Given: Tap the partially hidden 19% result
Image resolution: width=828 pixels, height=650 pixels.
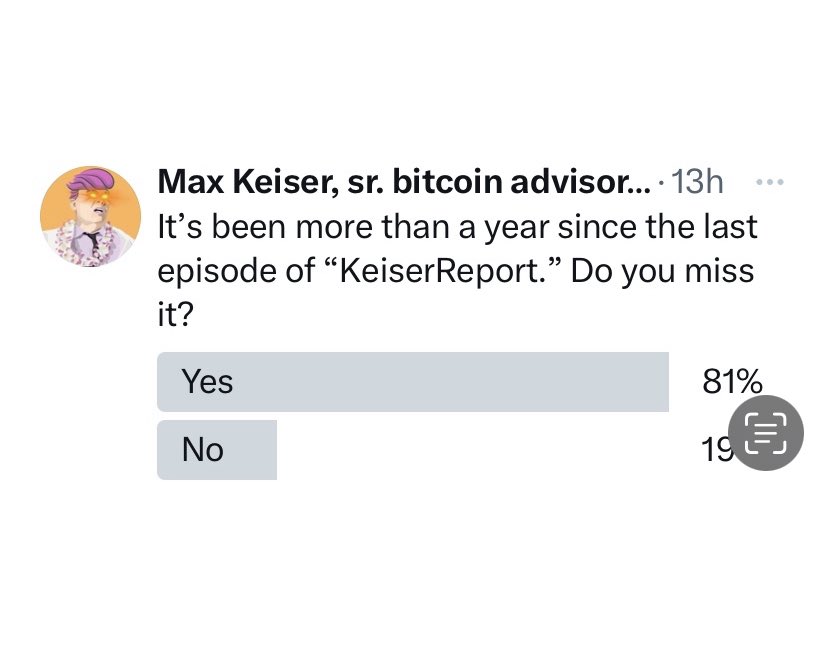Looking at the screenshot, I should coord(714,450).
